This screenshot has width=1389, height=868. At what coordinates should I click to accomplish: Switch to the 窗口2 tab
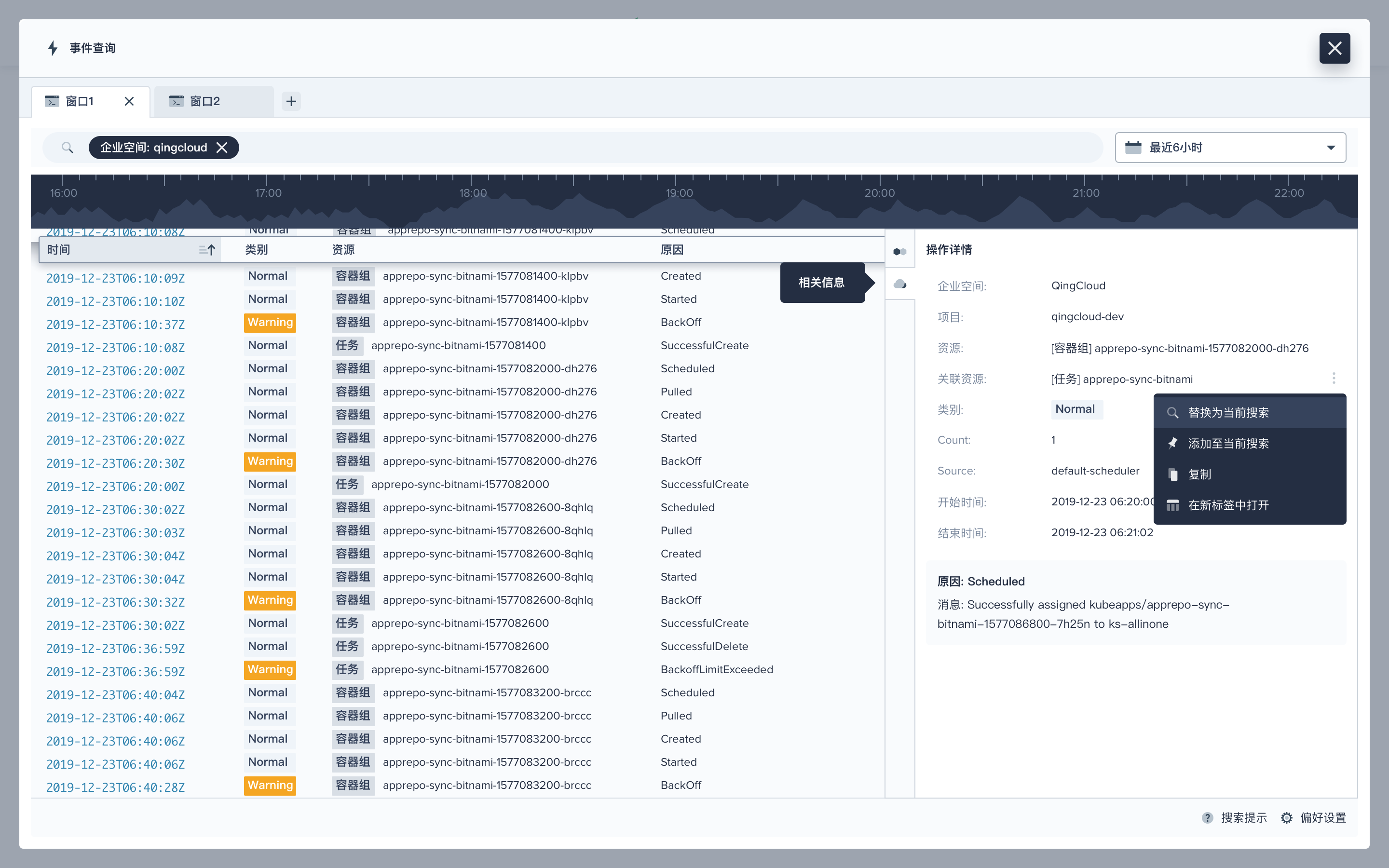click(x=205, y=102)
